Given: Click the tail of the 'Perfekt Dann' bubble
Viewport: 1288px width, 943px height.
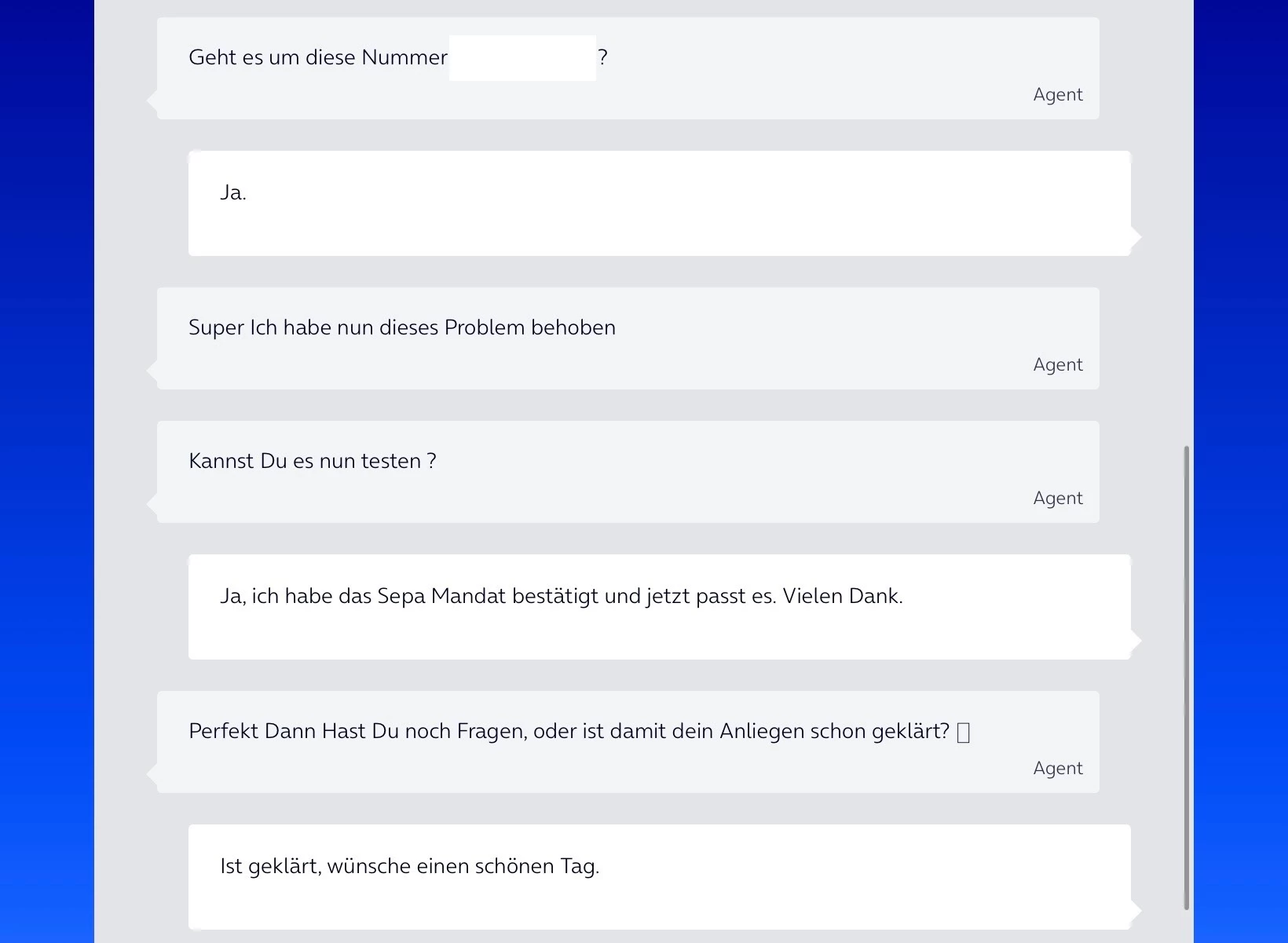Looking at the screenshot, I should click(x=152, y=774).
